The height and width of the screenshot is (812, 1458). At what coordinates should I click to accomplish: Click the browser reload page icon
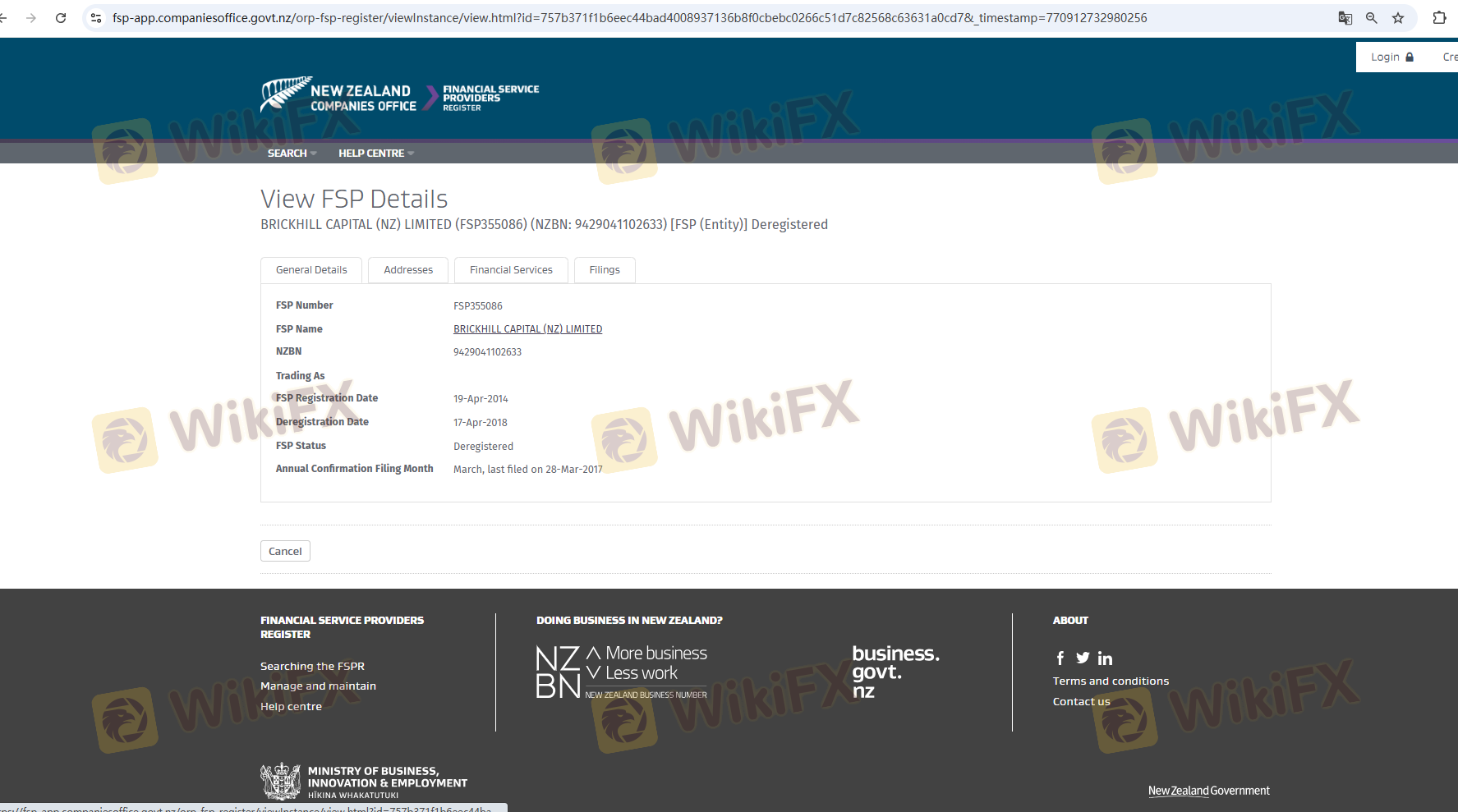point(61,18)
